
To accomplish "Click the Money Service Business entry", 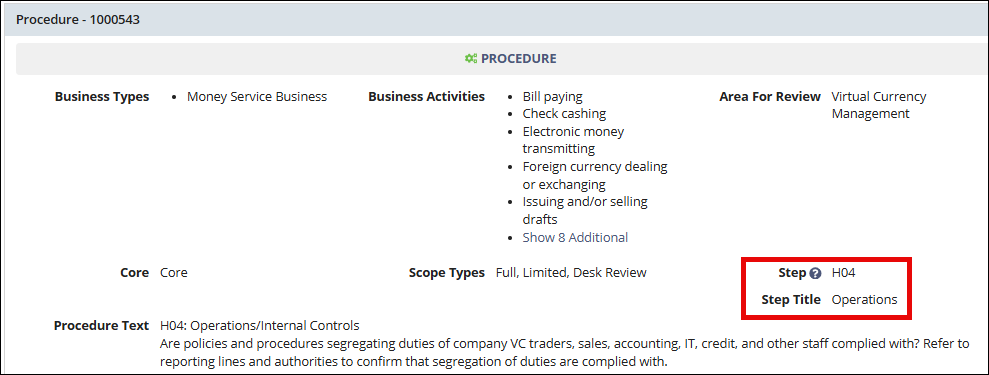I will (x=257, y=96).
